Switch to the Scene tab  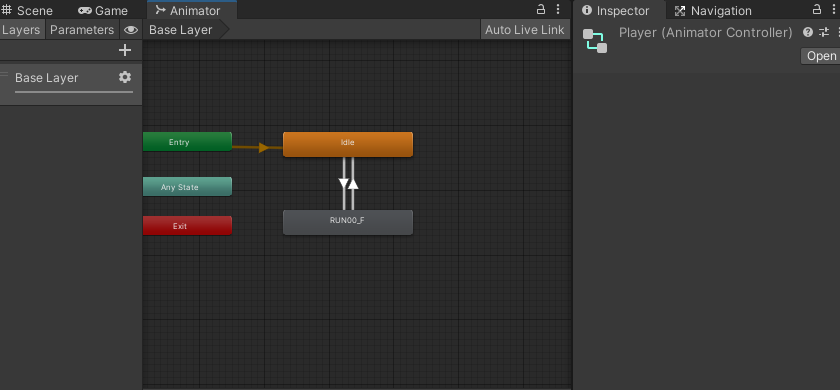27,11
